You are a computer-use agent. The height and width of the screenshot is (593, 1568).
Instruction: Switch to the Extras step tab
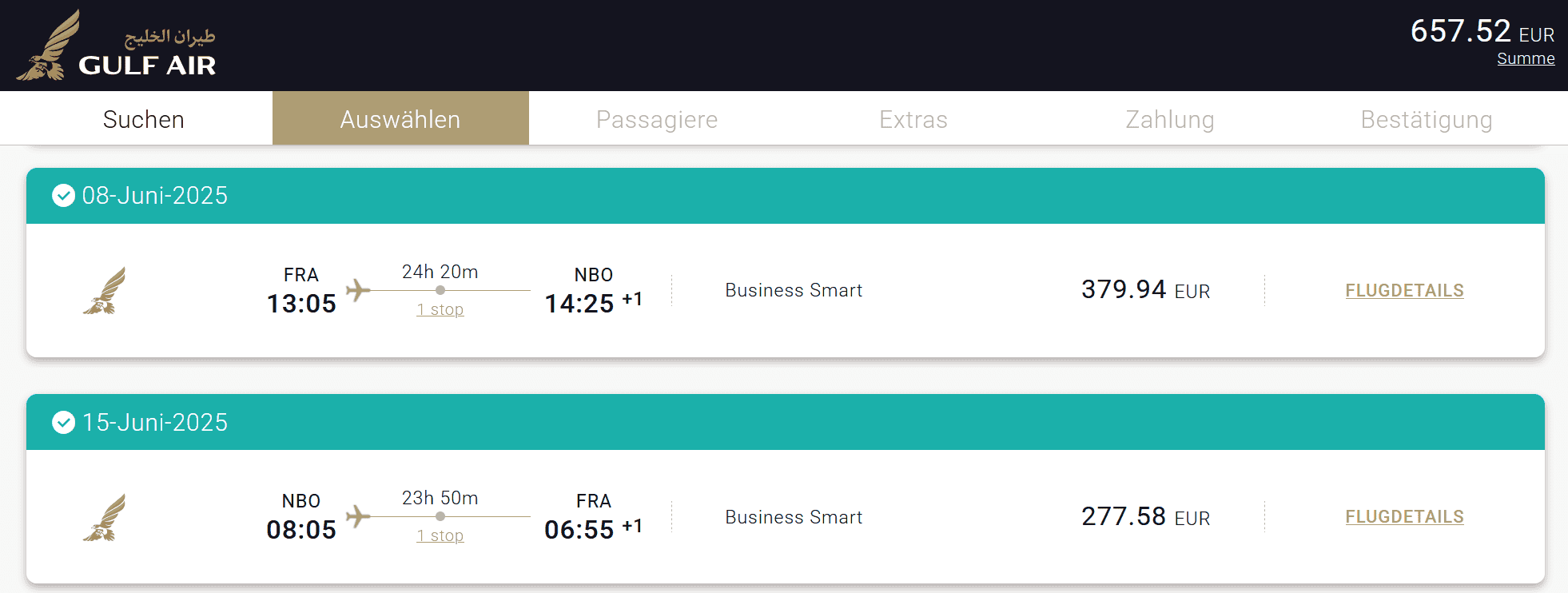[x=913, y=119]
